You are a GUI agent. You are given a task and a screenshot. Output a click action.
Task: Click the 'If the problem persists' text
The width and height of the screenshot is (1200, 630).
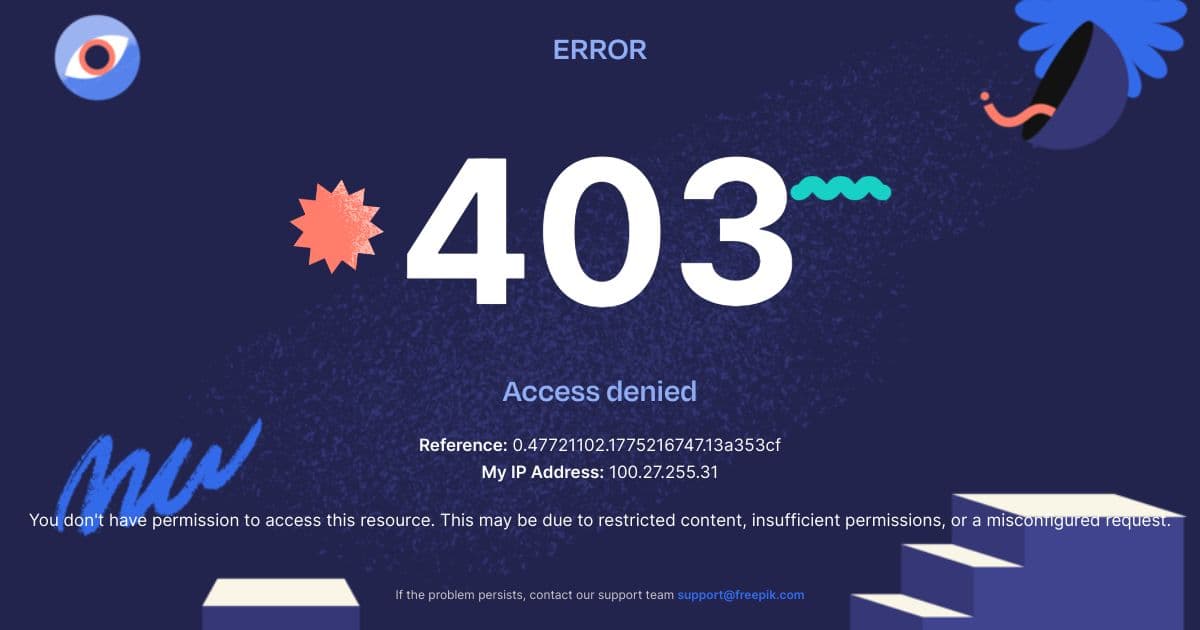point(535,595)
